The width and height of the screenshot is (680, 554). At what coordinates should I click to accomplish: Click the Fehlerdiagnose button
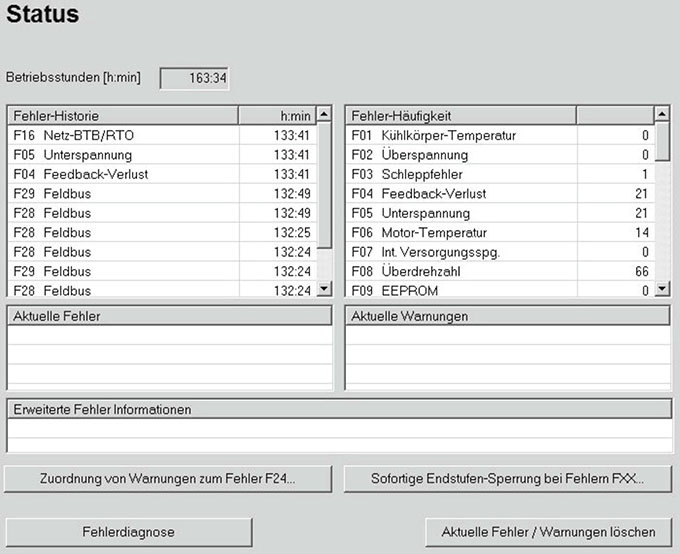129,532
